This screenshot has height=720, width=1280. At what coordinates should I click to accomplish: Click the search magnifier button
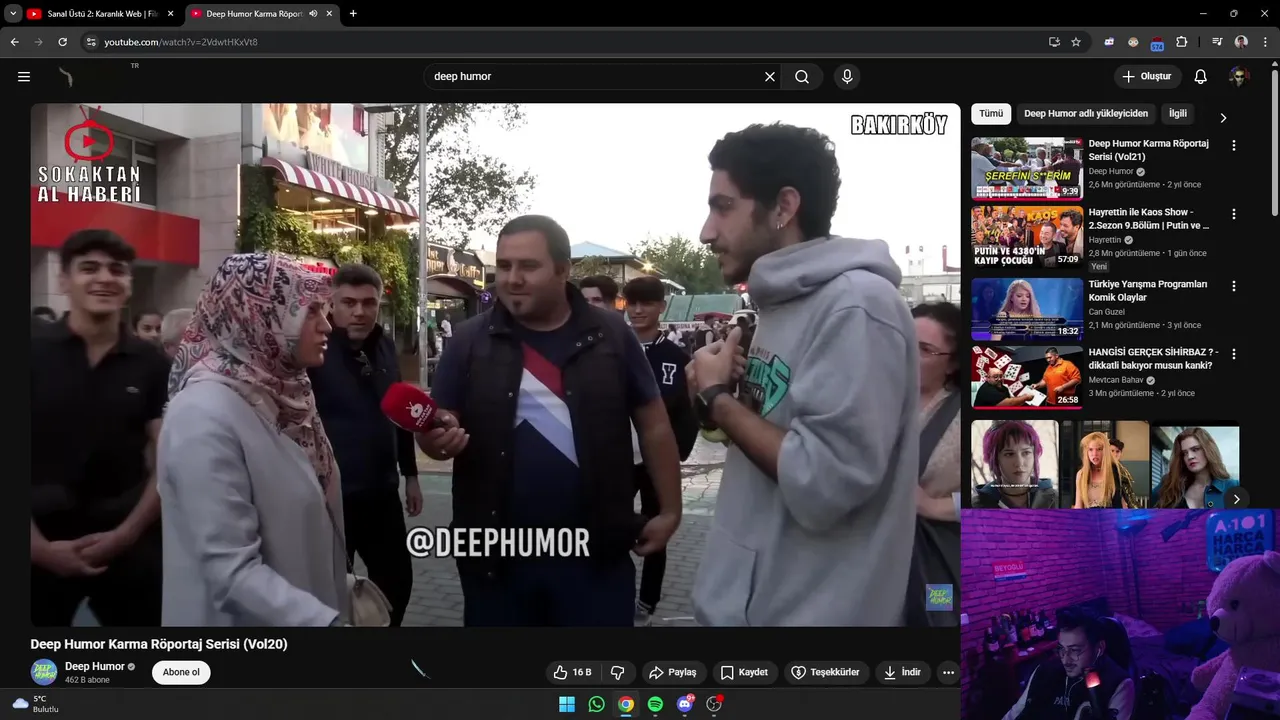802,77
